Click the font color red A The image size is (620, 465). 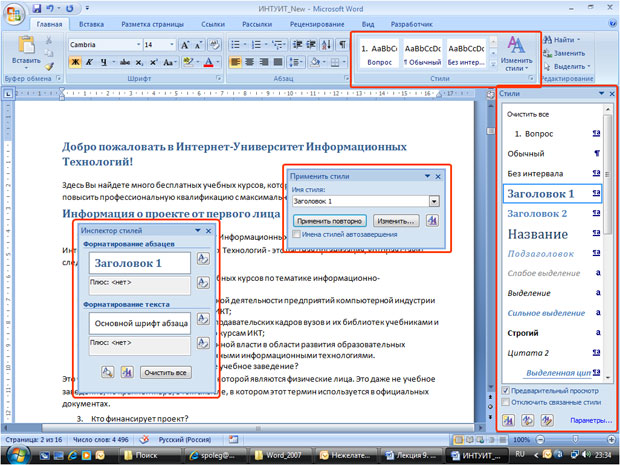click(208, 62)
